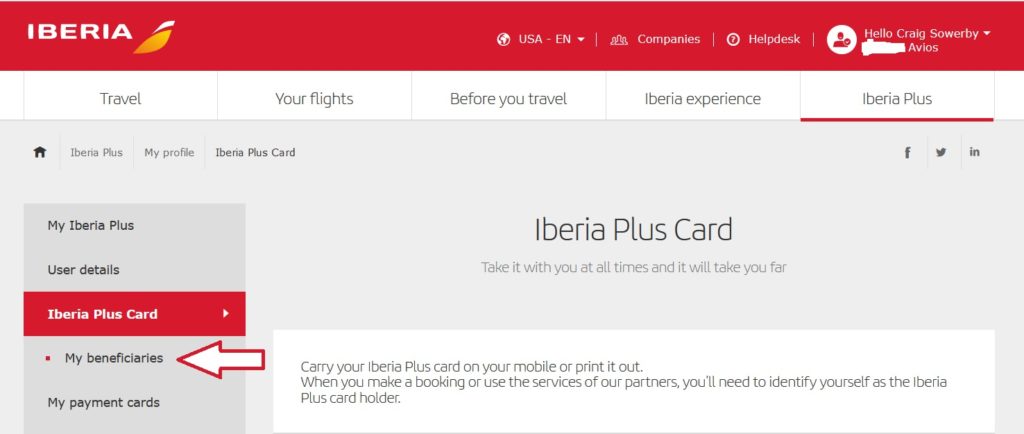Click My profile breadcrumb link

pos(169,153)
